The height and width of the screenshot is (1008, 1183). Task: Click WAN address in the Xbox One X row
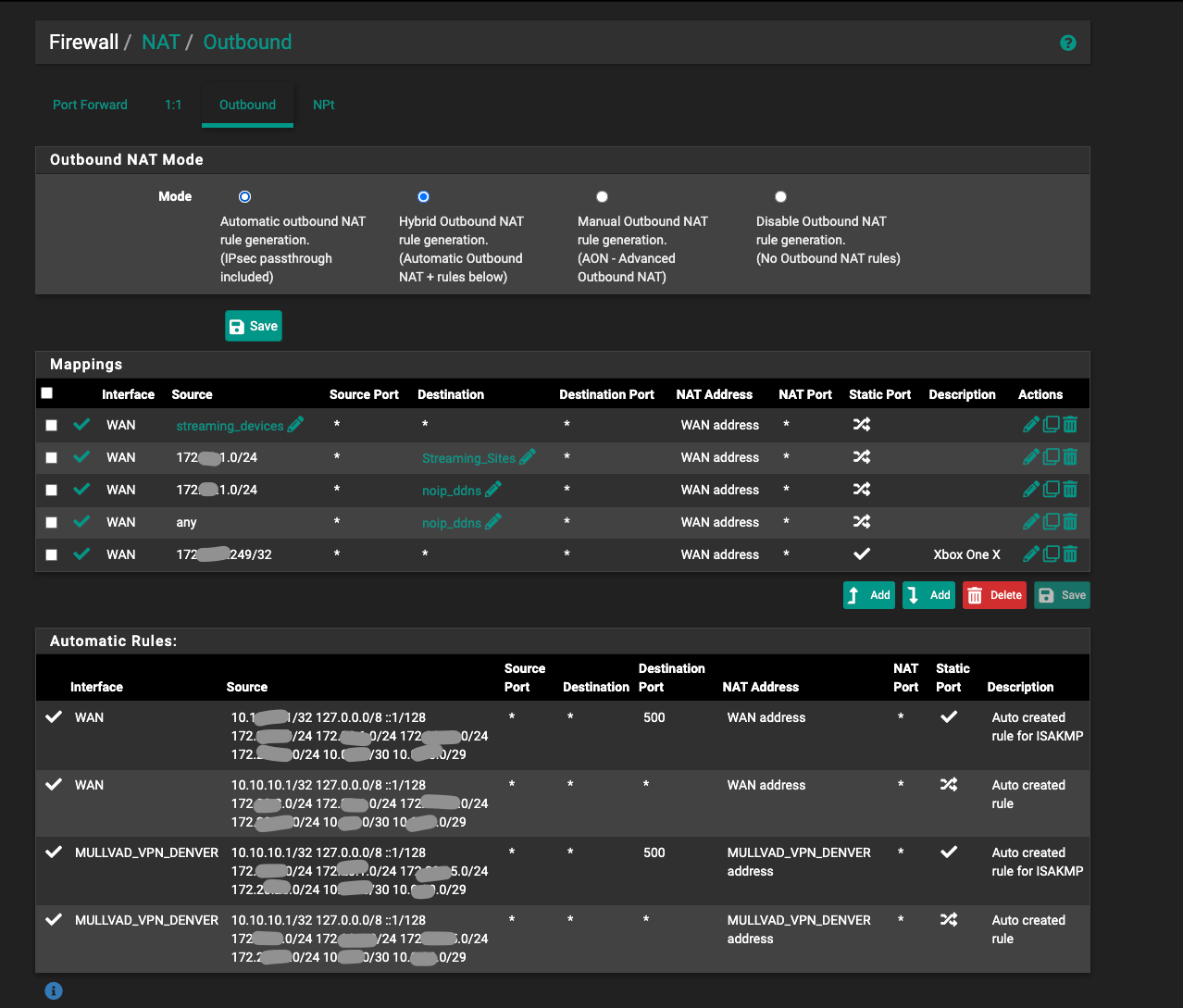point(720,554)
